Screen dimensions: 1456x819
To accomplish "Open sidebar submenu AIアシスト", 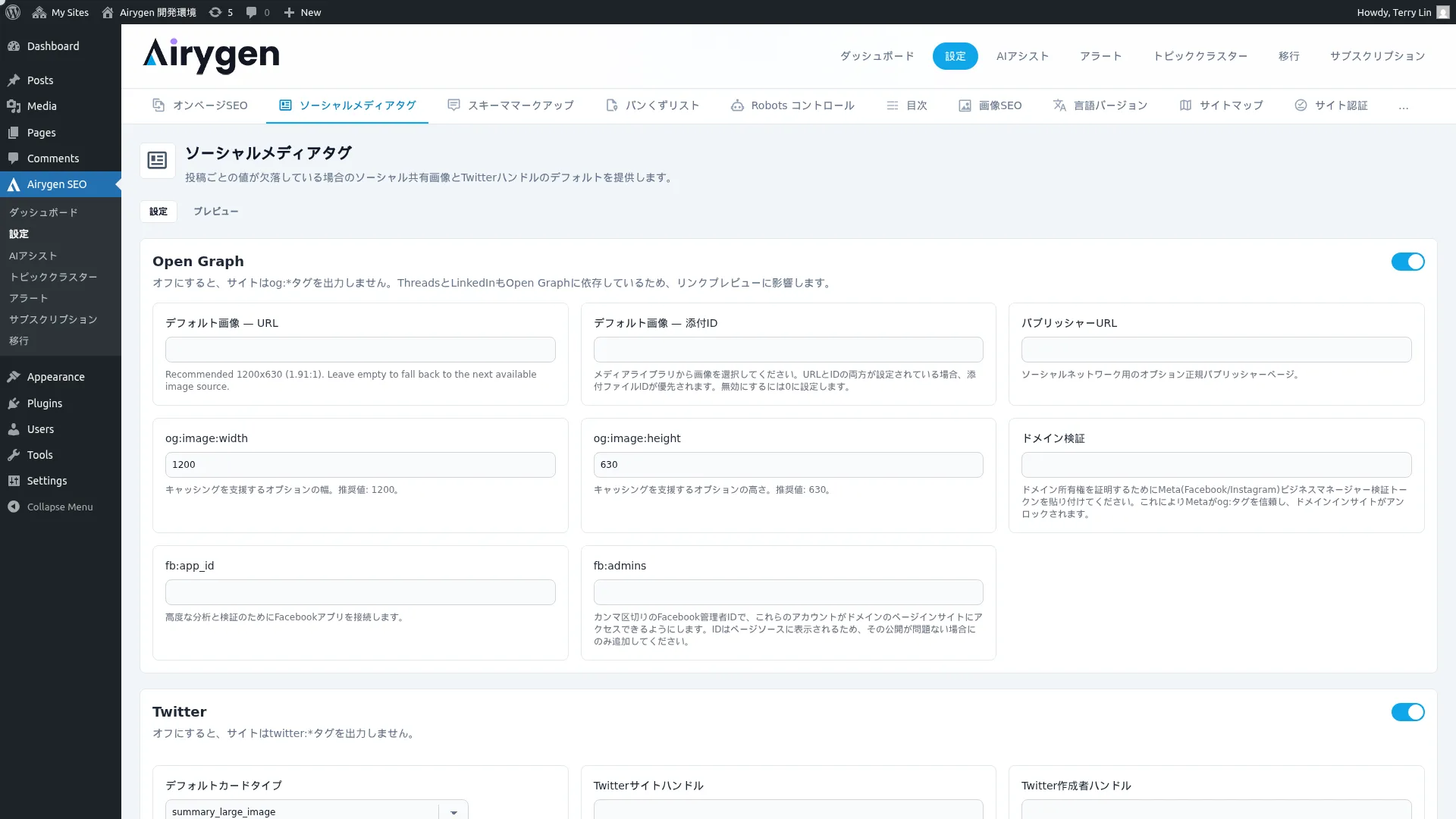I will 33,256.
